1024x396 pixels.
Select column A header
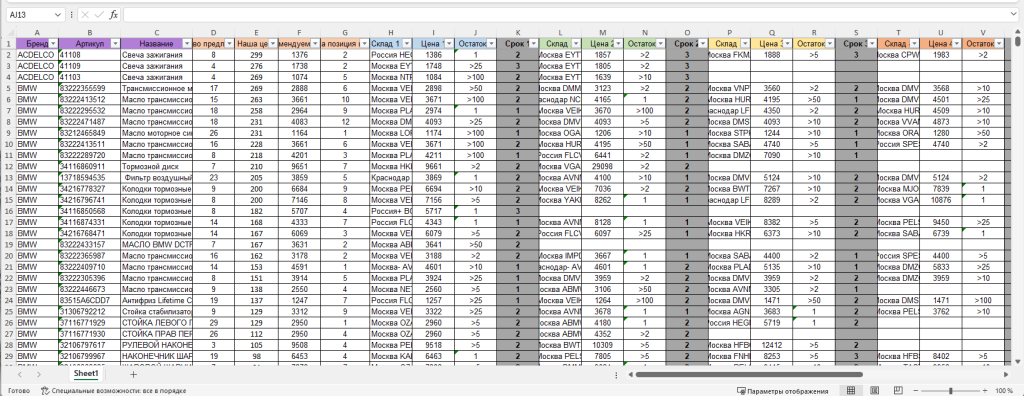[37, 33]
